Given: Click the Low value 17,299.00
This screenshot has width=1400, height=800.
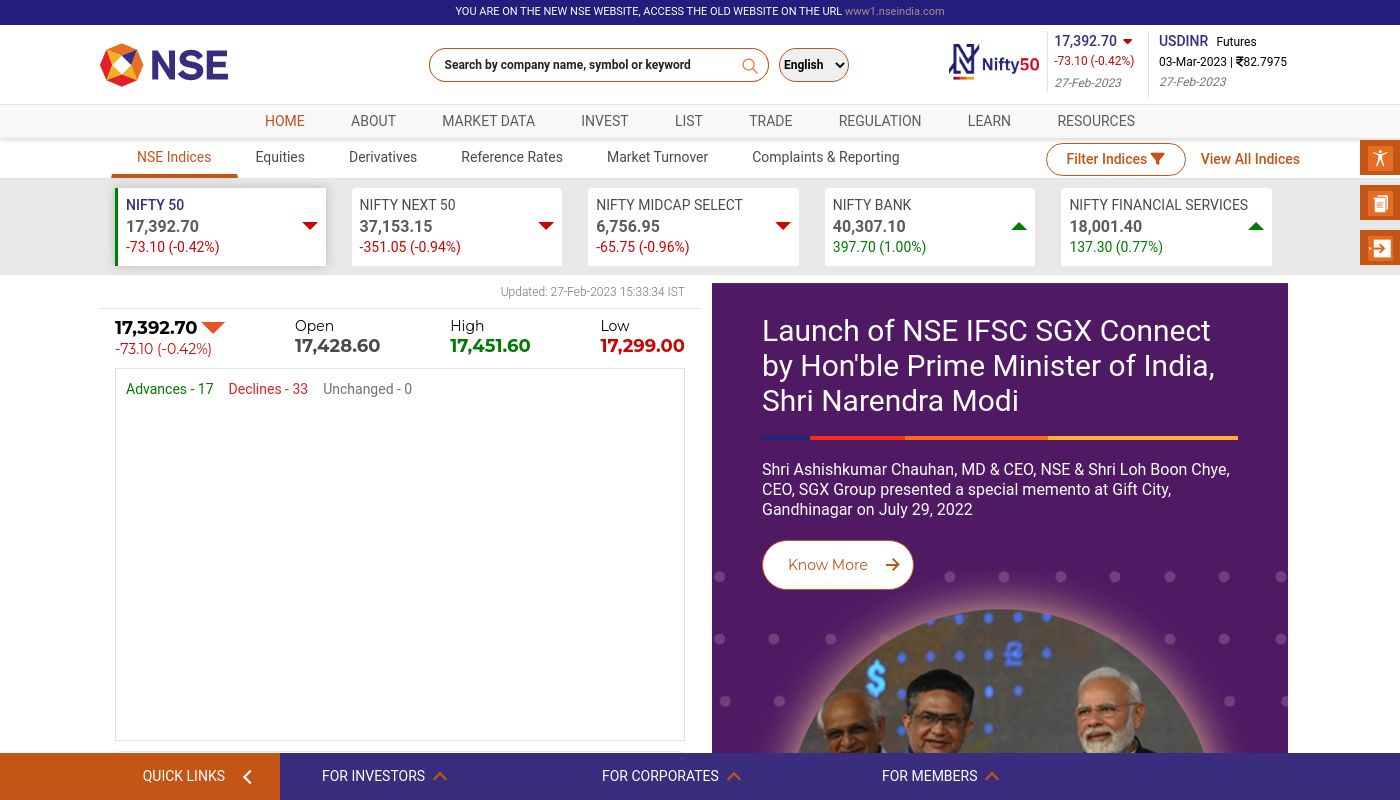Looking at the screenshot, I should tap(642, 346).
